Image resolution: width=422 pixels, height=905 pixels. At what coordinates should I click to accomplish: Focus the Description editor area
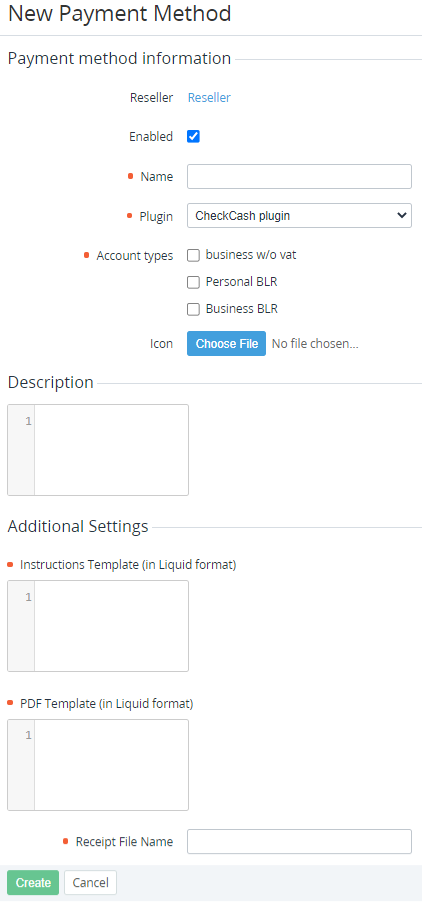point(111,450)
